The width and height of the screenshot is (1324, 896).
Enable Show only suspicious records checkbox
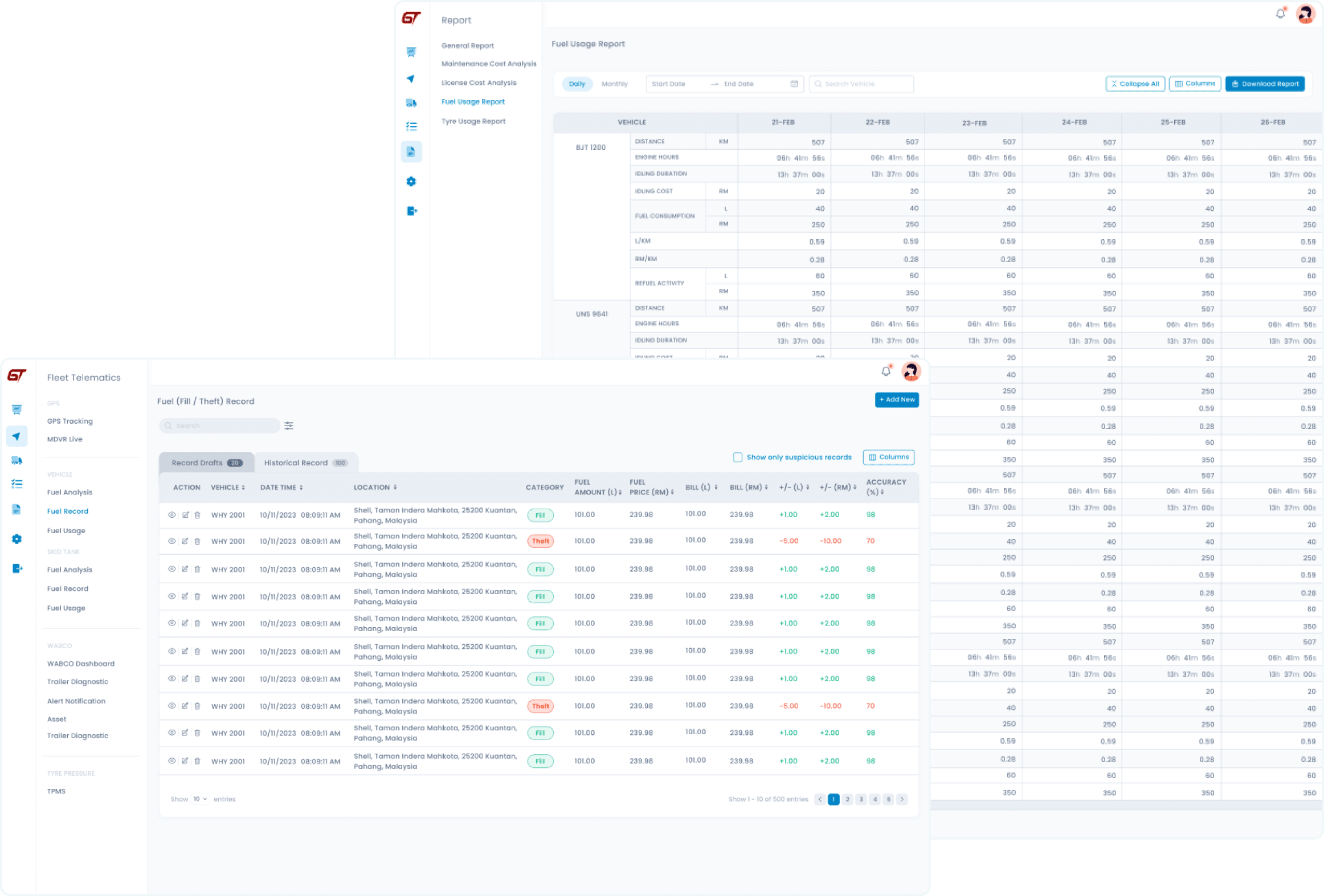738,457
